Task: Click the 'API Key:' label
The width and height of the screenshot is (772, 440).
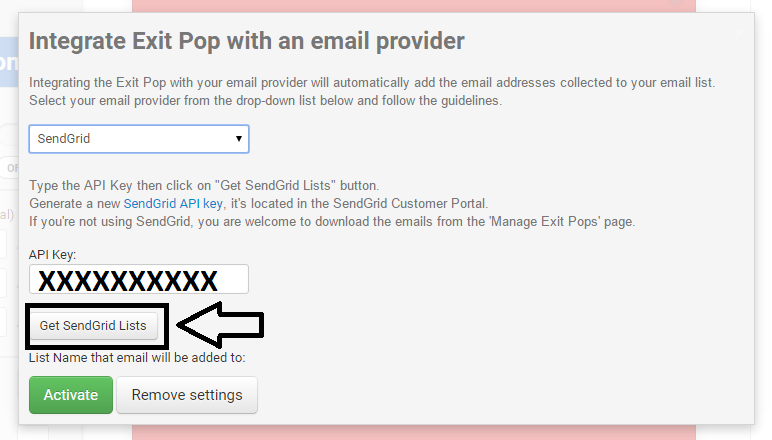Action: [x=52, y=255]
